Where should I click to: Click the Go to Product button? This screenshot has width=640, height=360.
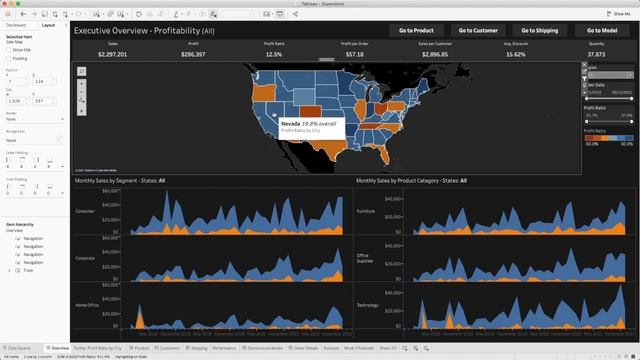coord(416,30)
